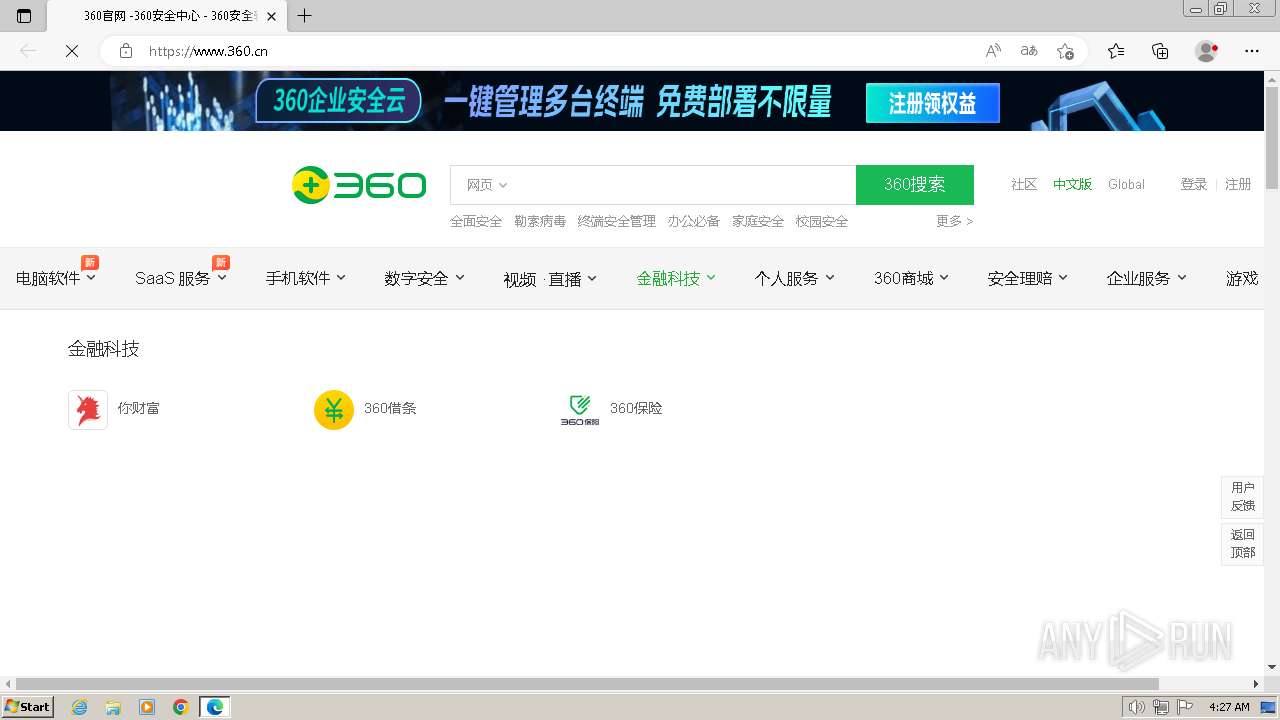Launch Internet Explorer from taskbar
Screen dimensions: 1280x720
pyautogui.click(x=80, y=707)
